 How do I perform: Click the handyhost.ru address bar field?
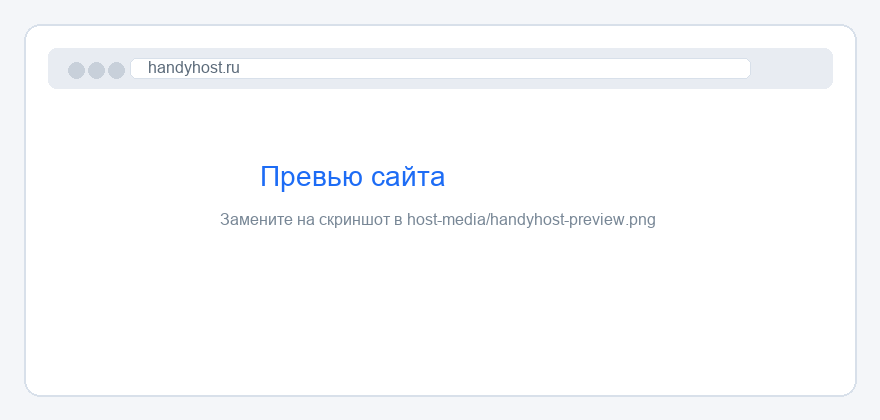click(441, 69)
